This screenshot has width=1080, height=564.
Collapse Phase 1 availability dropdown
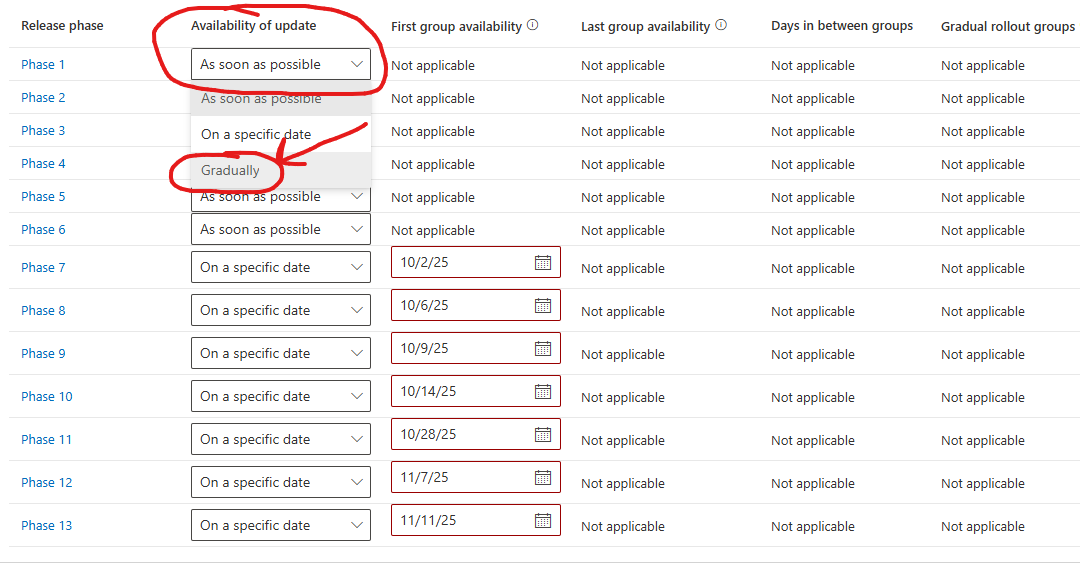[x=357, y=65]
